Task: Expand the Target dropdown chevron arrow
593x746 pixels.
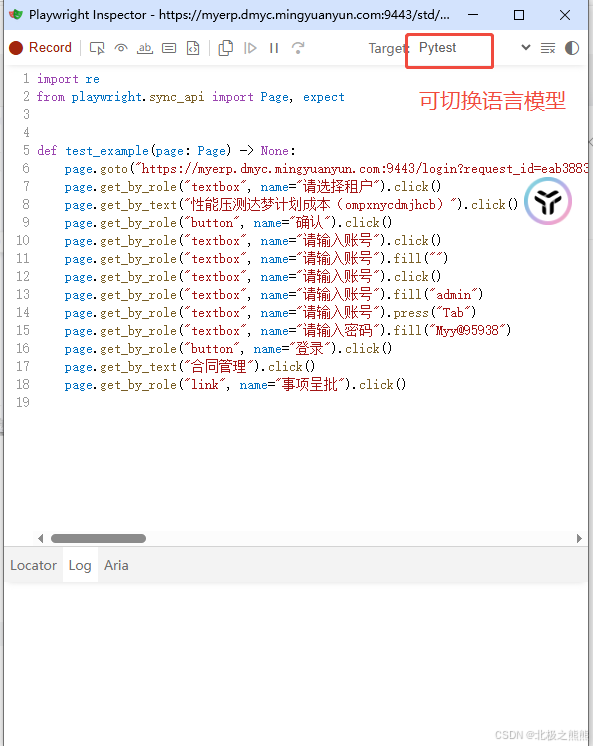Action: [525, 48]
